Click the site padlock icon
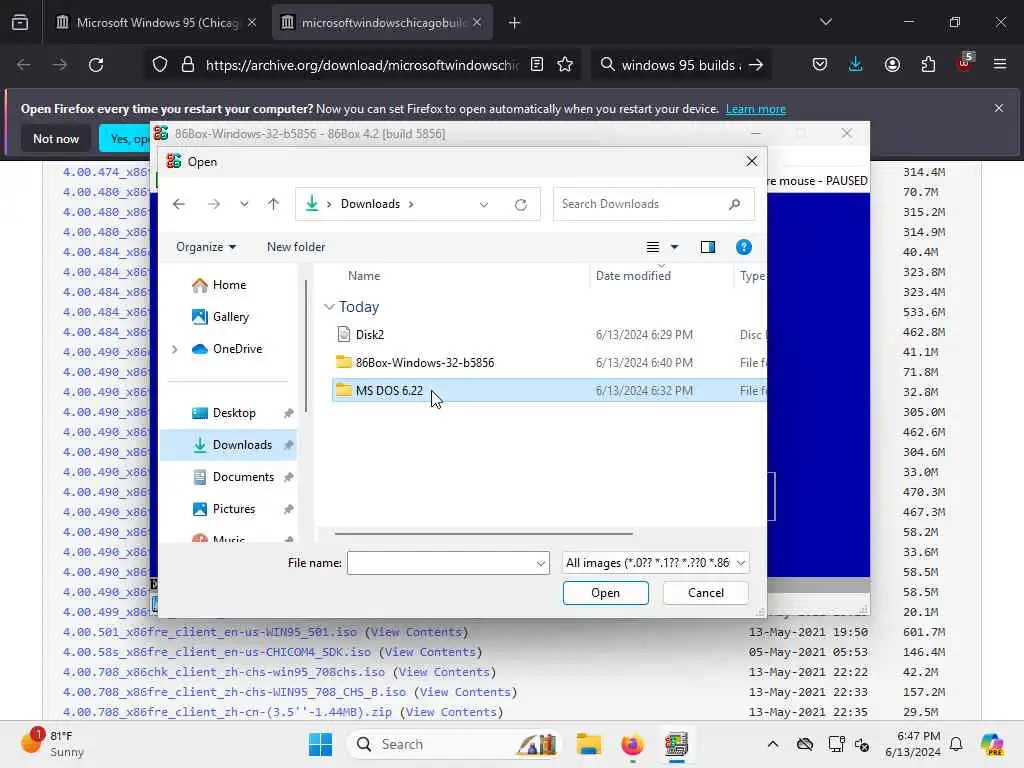Image resolution: width=1024 pixels, height=768 pixels. coord(188,65)
